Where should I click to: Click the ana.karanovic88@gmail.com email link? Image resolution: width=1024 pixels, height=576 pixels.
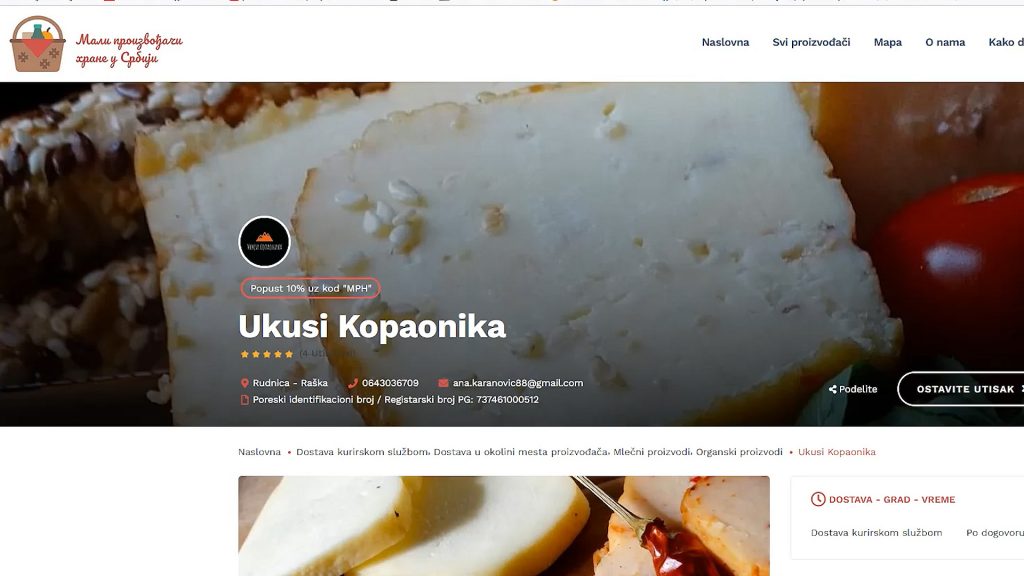pyautogui.click(x=518, y=383)
